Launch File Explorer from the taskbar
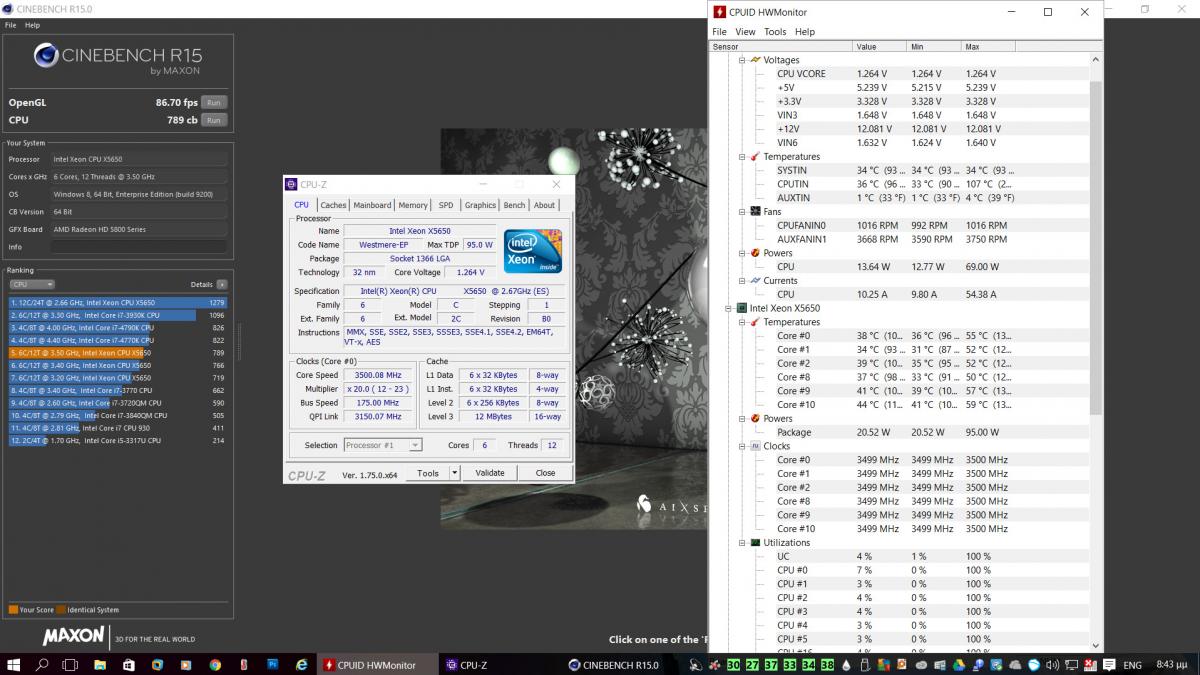 pos(100,664)
